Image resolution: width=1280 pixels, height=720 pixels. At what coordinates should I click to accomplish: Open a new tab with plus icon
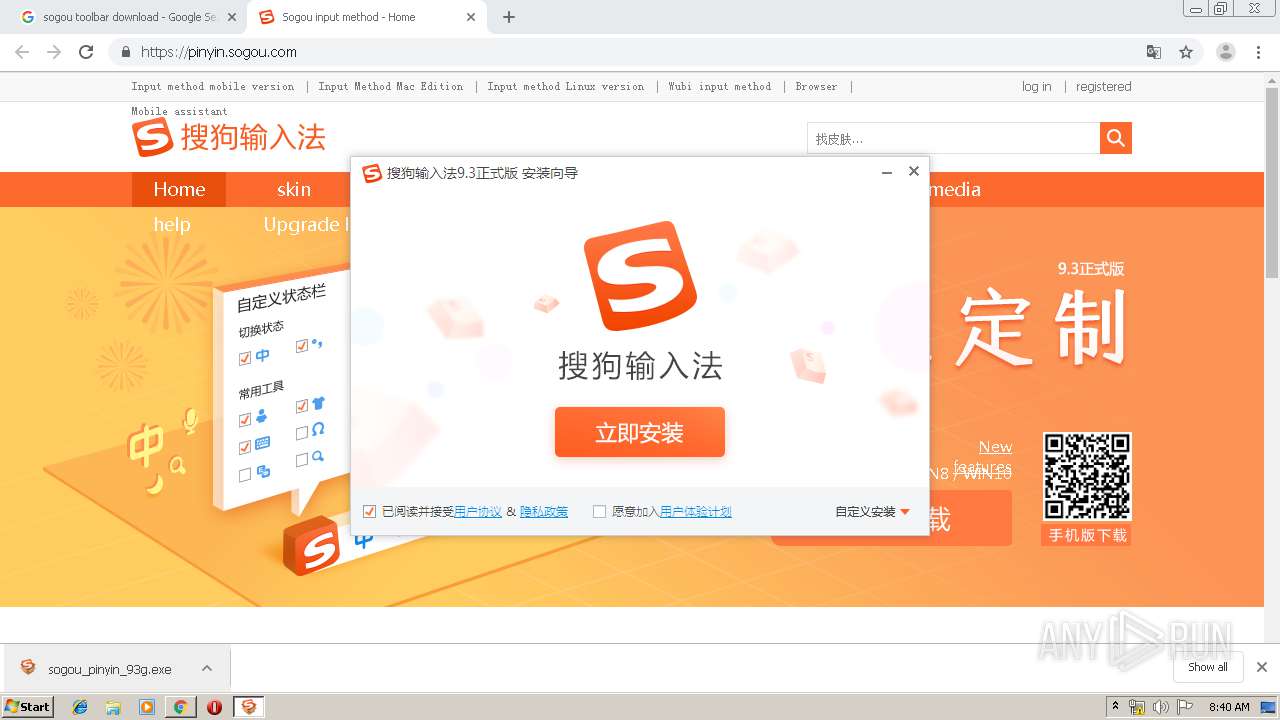tap(508, 17)
